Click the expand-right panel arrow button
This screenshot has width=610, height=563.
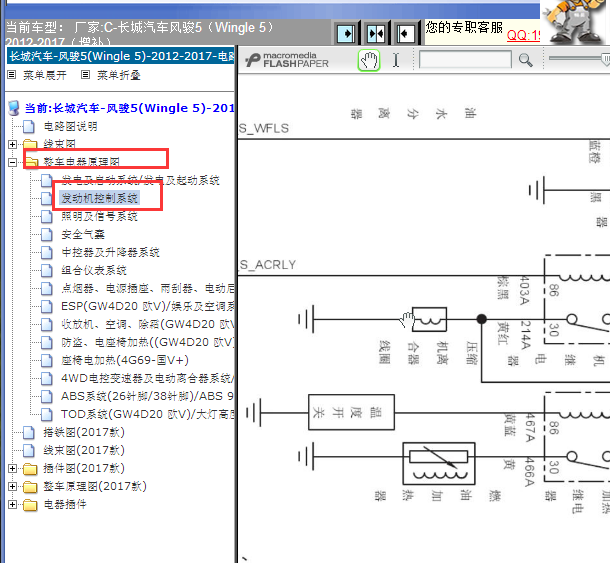click(346, 33)
